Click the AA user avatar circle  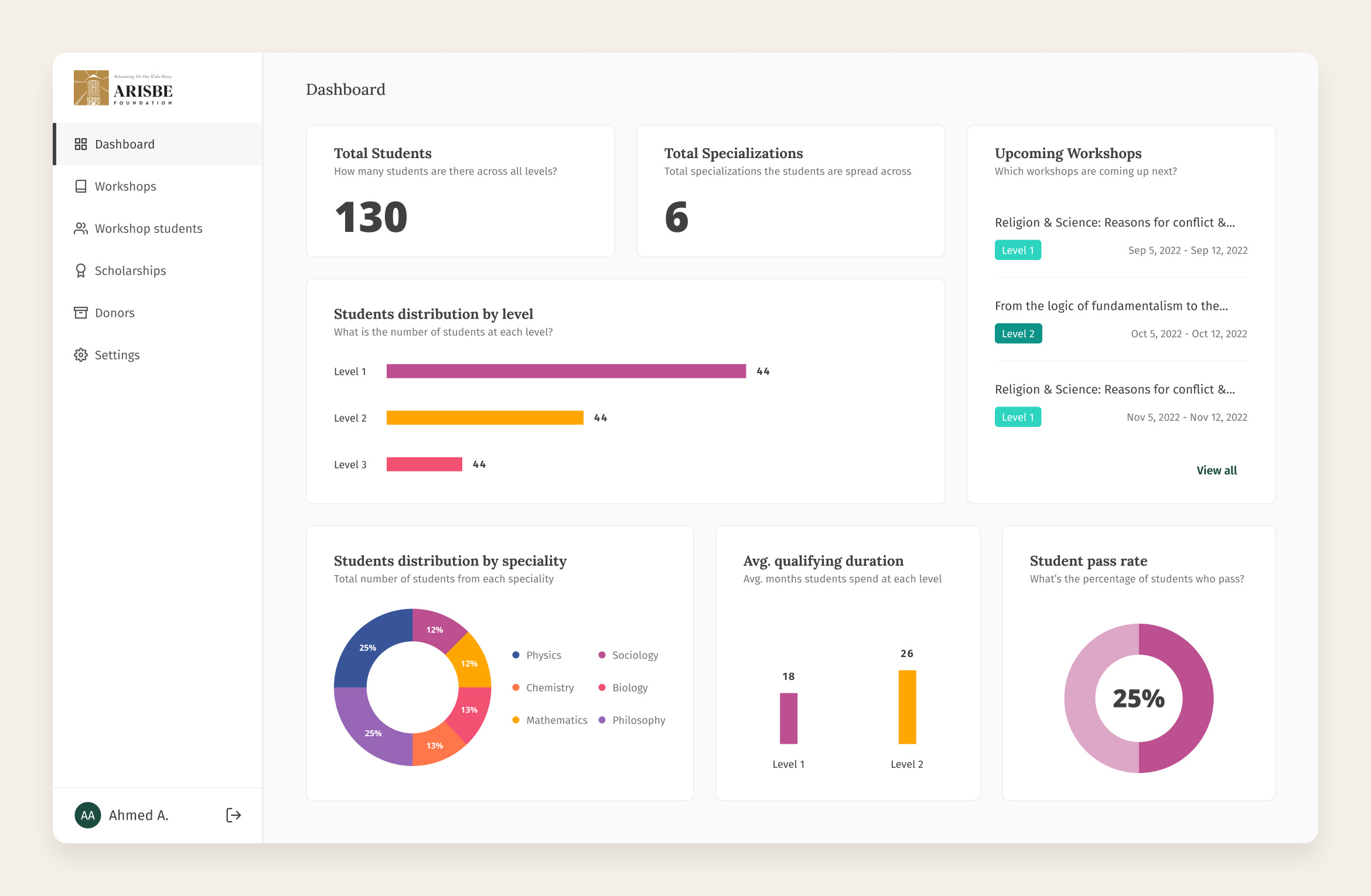pyautogui.click(x=88, y=815)
